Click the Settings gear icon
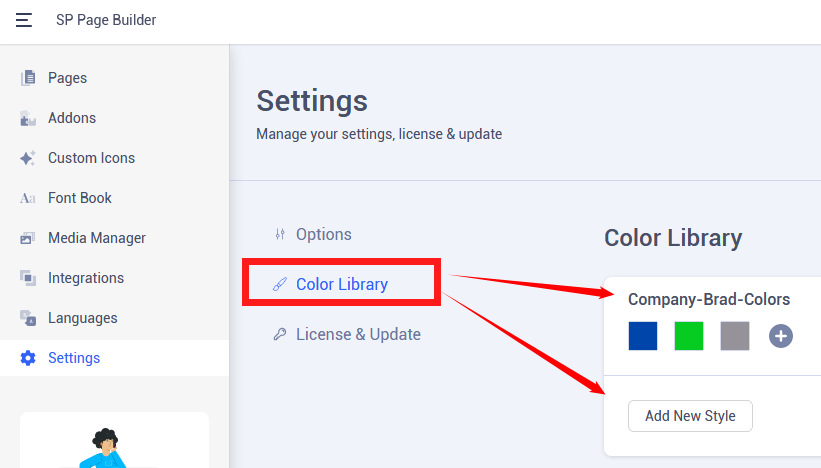 28,358
